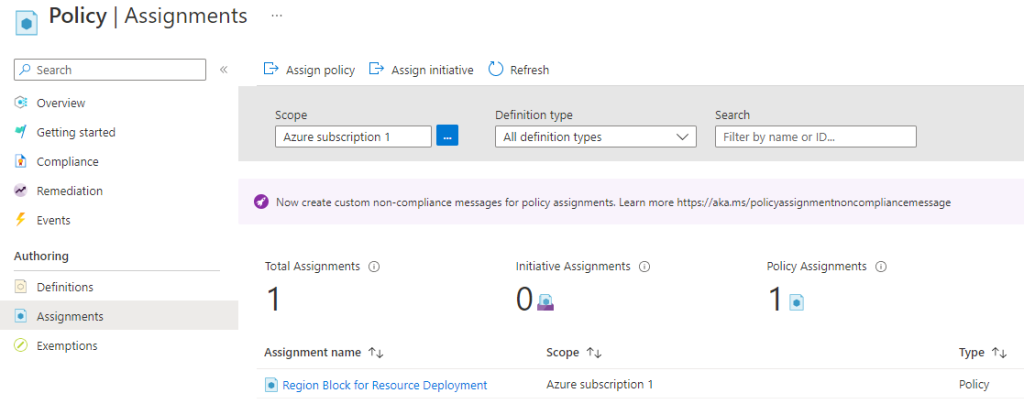1024x404 pixels.
Task: Collapse the sidebar with double chevron
Action: [223, 70]
